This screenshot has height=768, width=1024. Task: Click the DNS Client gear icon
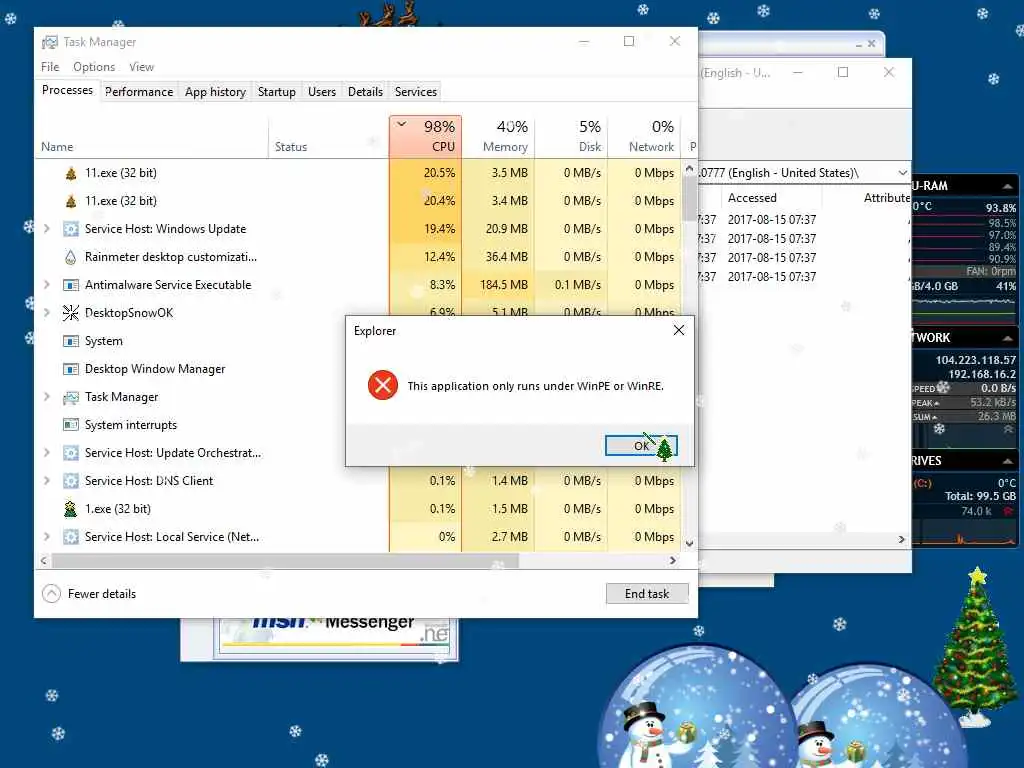(x=71, y=481)
